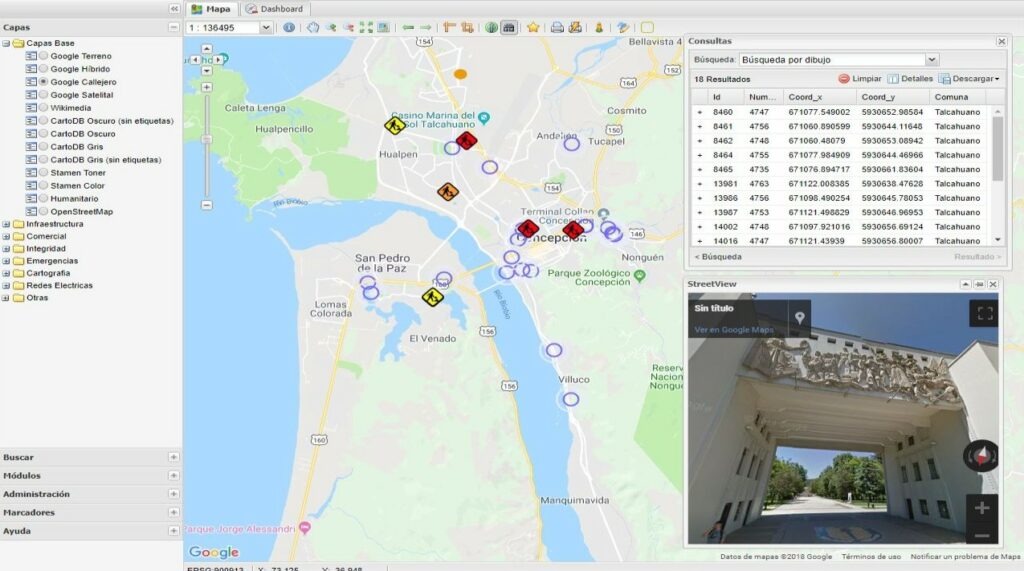Click the green globe toolbar icon
The image size is (1024, 571).
[491, 27]
